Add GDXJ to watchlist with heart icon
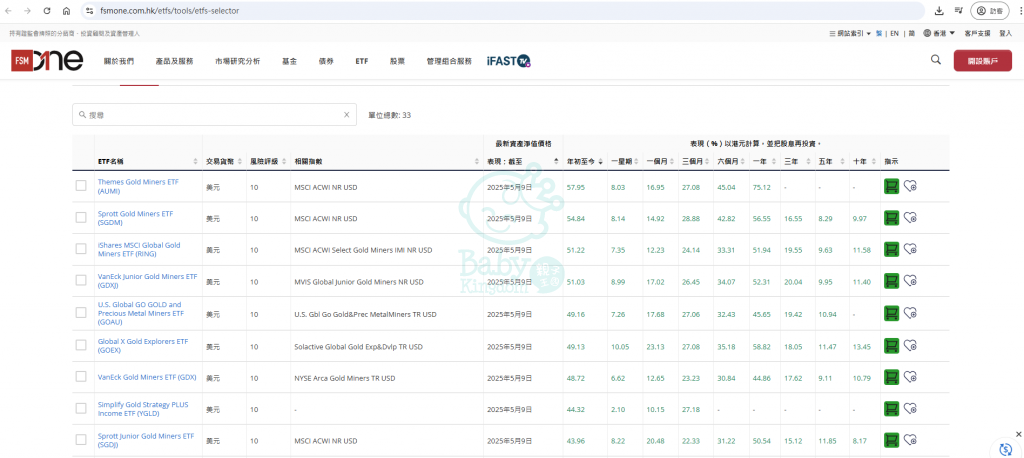Screen dimensions: 1024x458 910,281
